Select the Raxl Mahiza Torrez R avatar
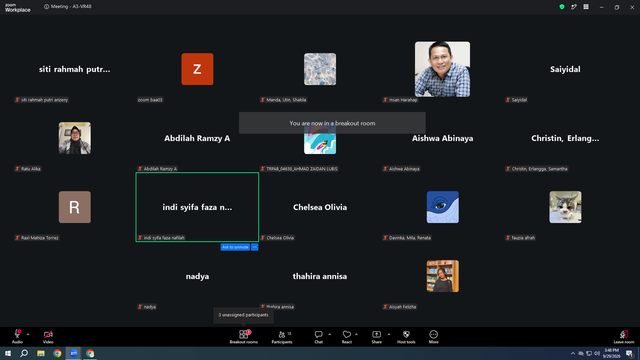 click(x=75, y=207)
